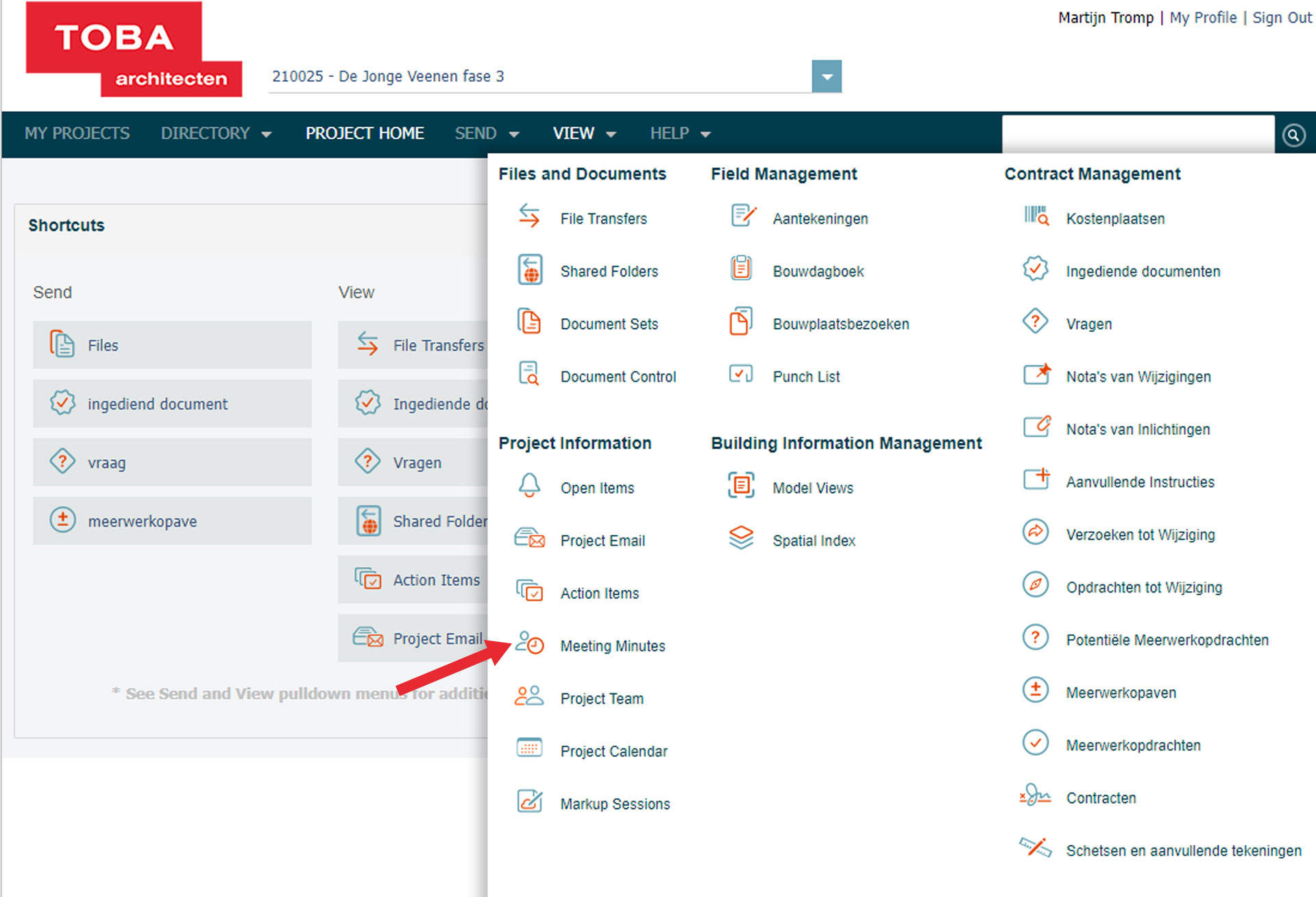Open the Project Calendar icon

(x=529, y=750)
